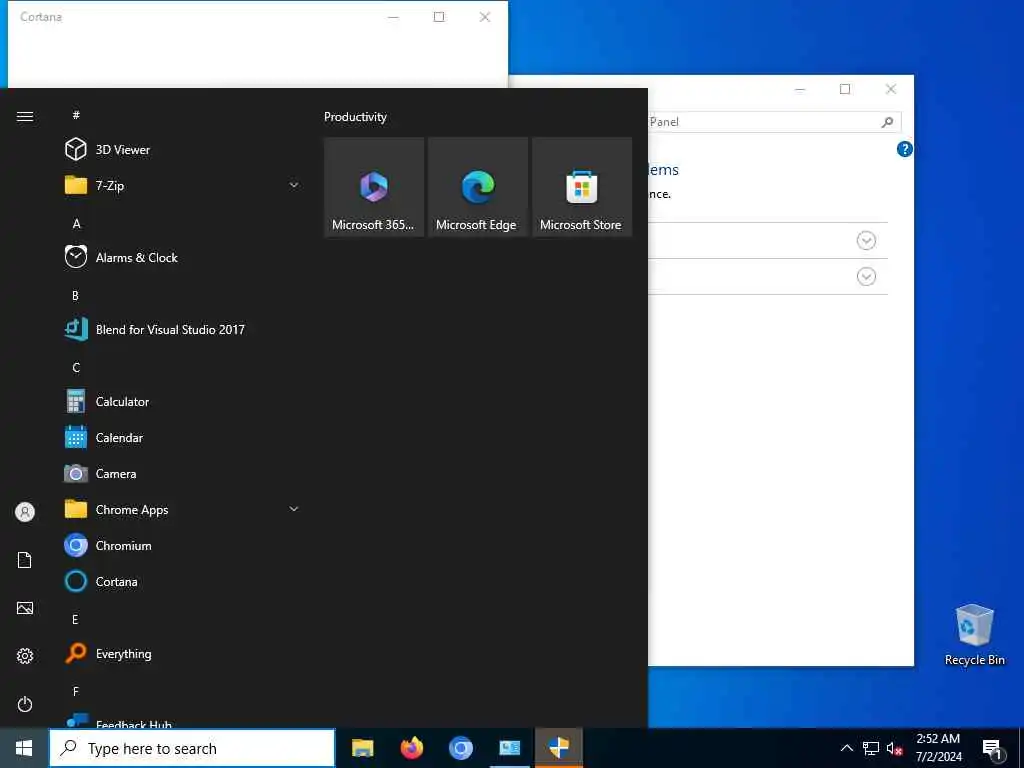Open the Calendar app

183,438
